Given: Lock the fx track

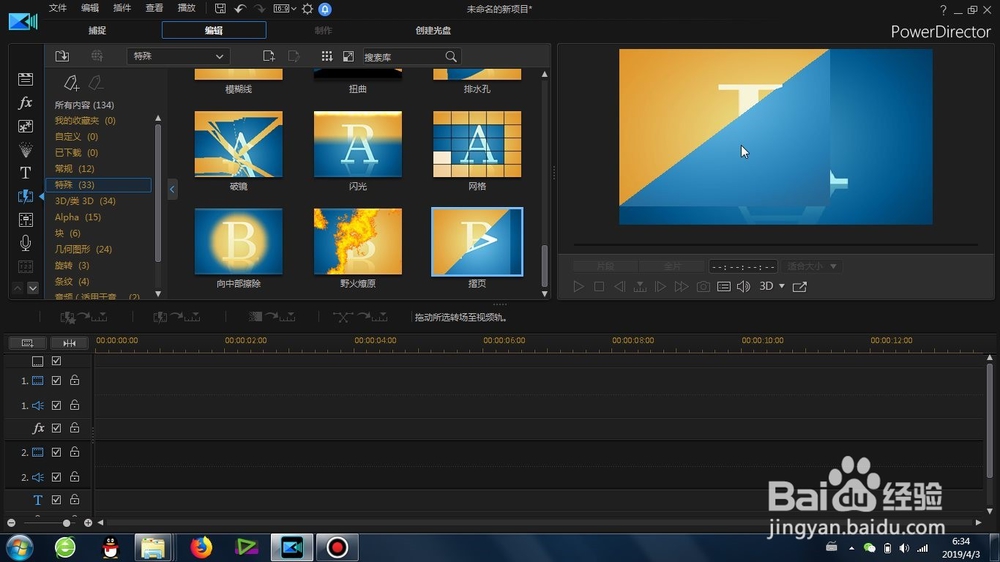Looking at the screenshot, I should 75,428.
